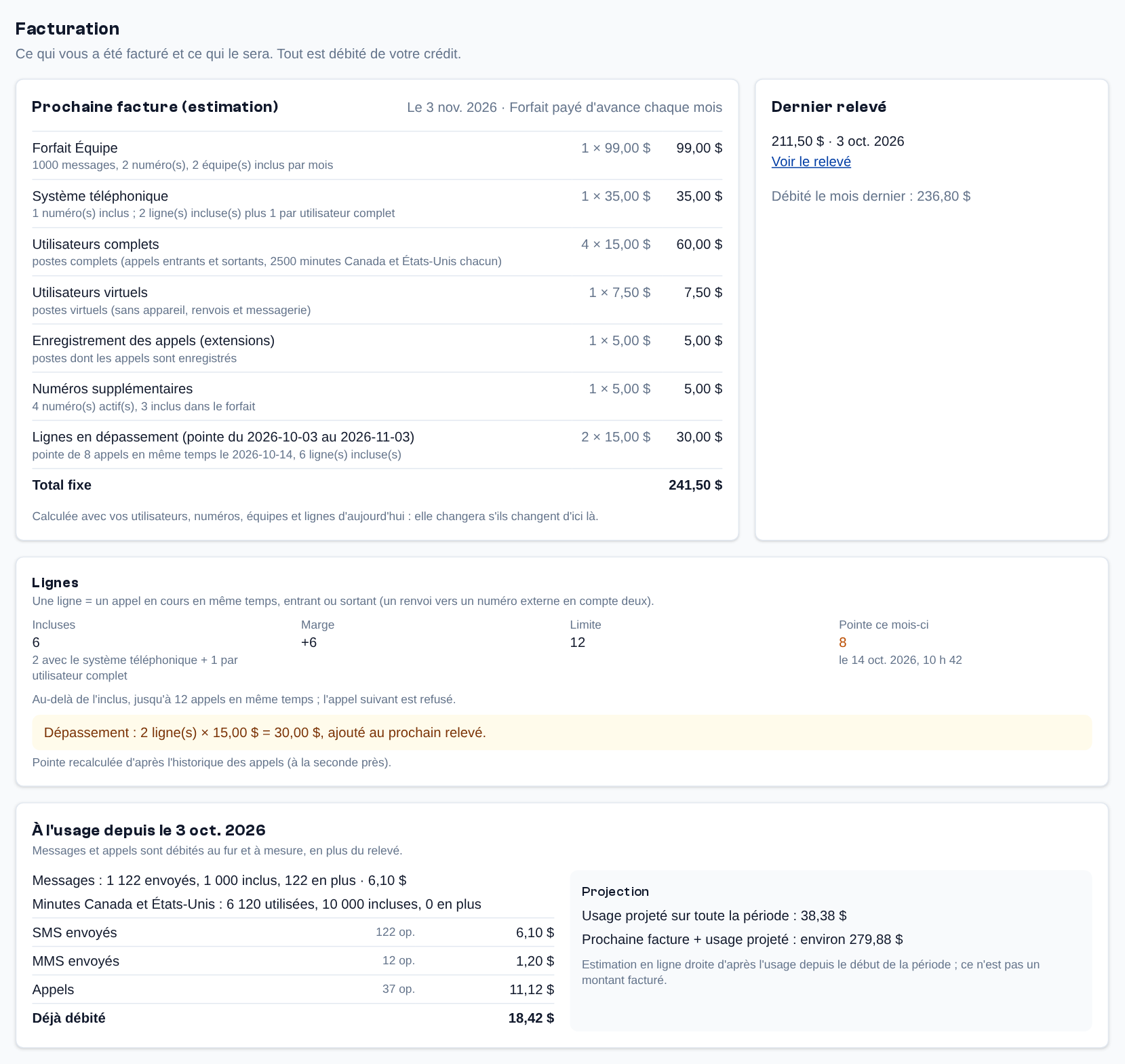Select the "122 op." count
Viewport: 1125px width, 1064px height.
tap(395, 932)
